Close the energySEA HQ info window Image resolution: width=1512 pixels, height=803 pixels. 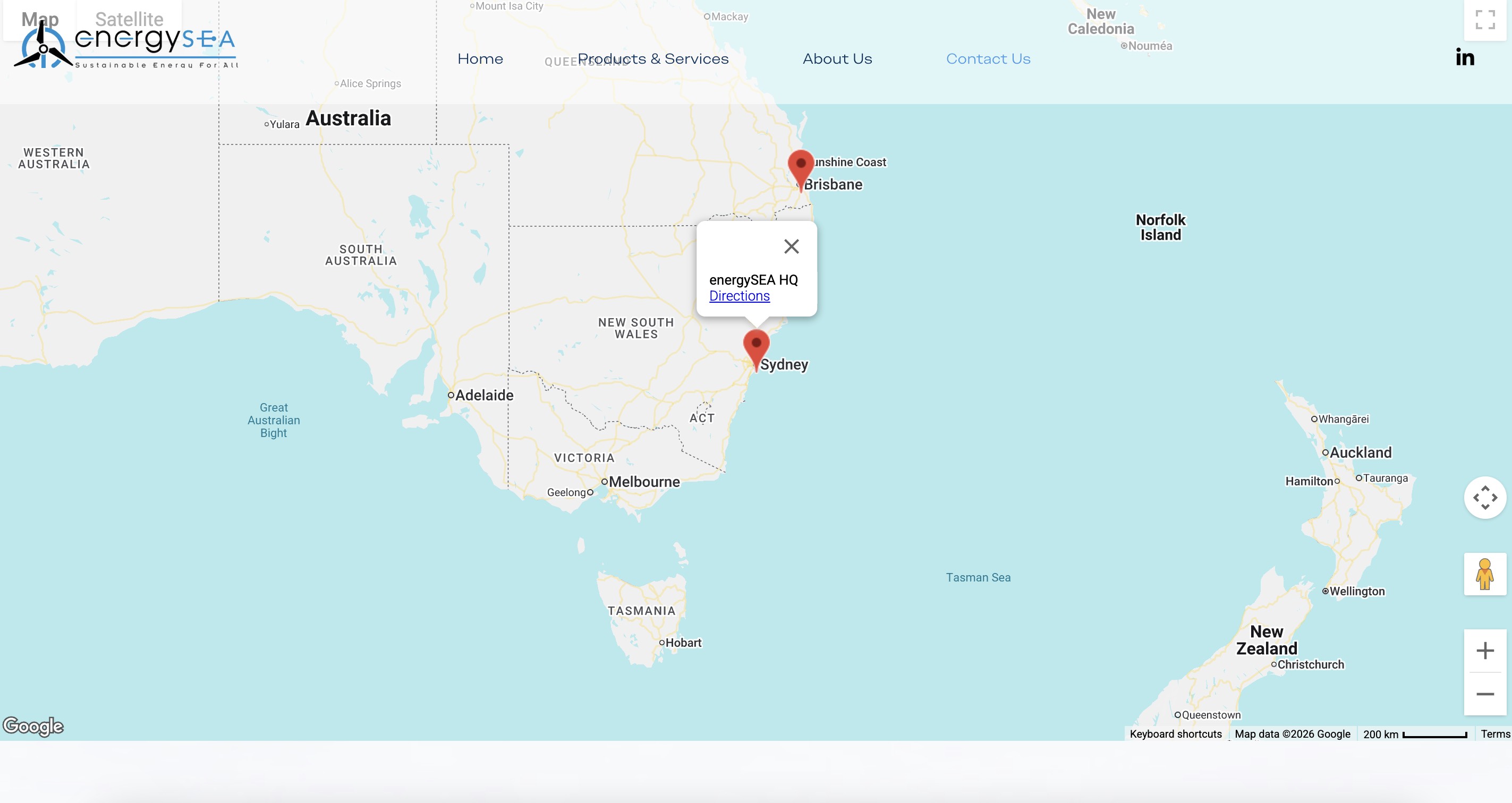click(x=791, y=246)
